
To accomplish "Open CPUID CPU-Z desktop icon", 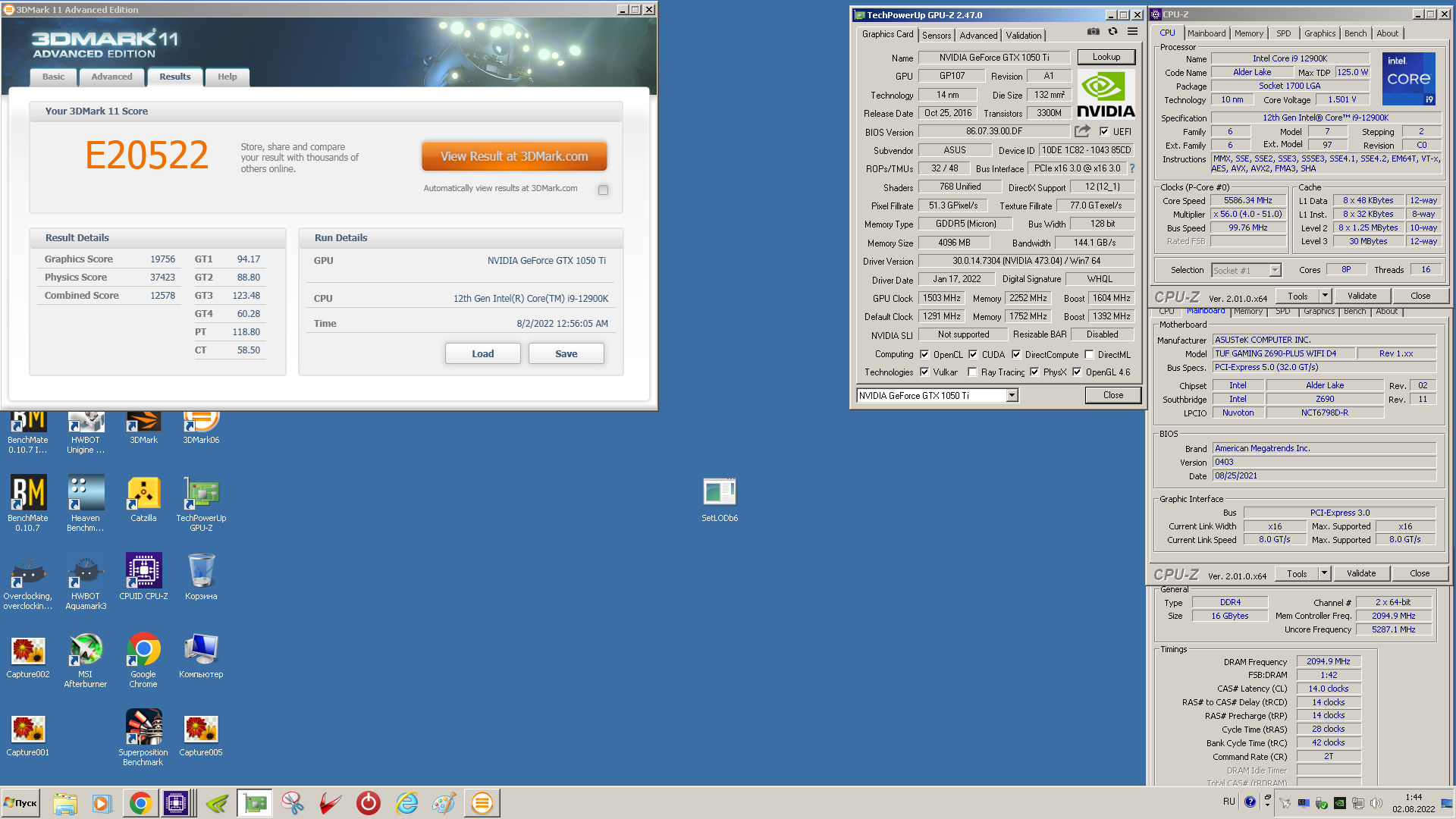I will click(x=143, y=576).
